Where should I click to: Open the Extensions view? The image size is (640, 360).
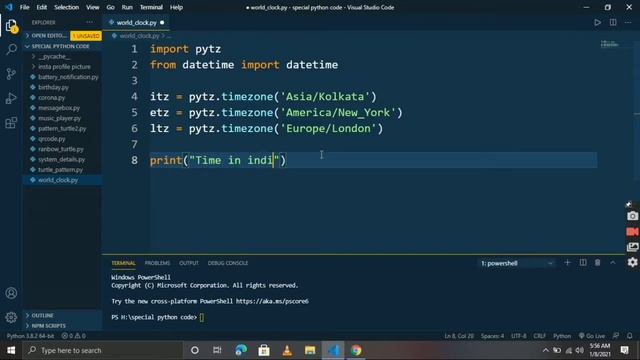click(x=11, y=122)
